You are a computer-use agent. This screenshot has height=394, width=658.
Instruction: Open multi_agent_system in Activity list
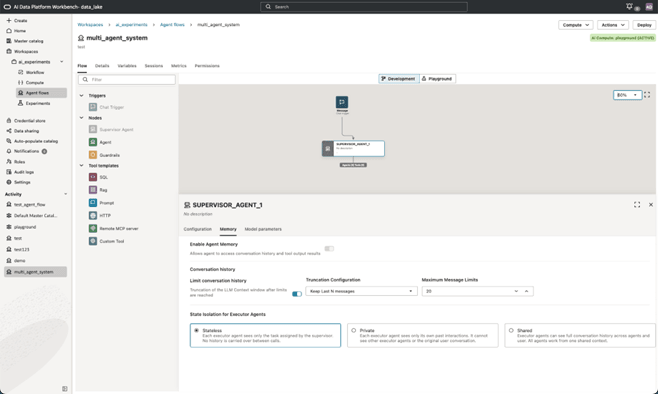click(x=35, y=272)
